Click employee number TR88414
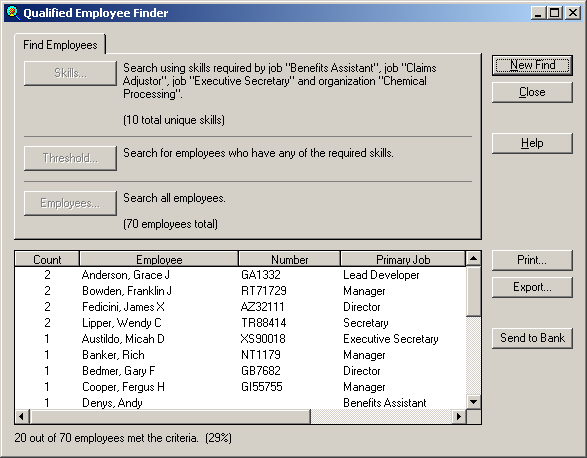The height and width of the screenshot is (458, 587). coord(264,323)
